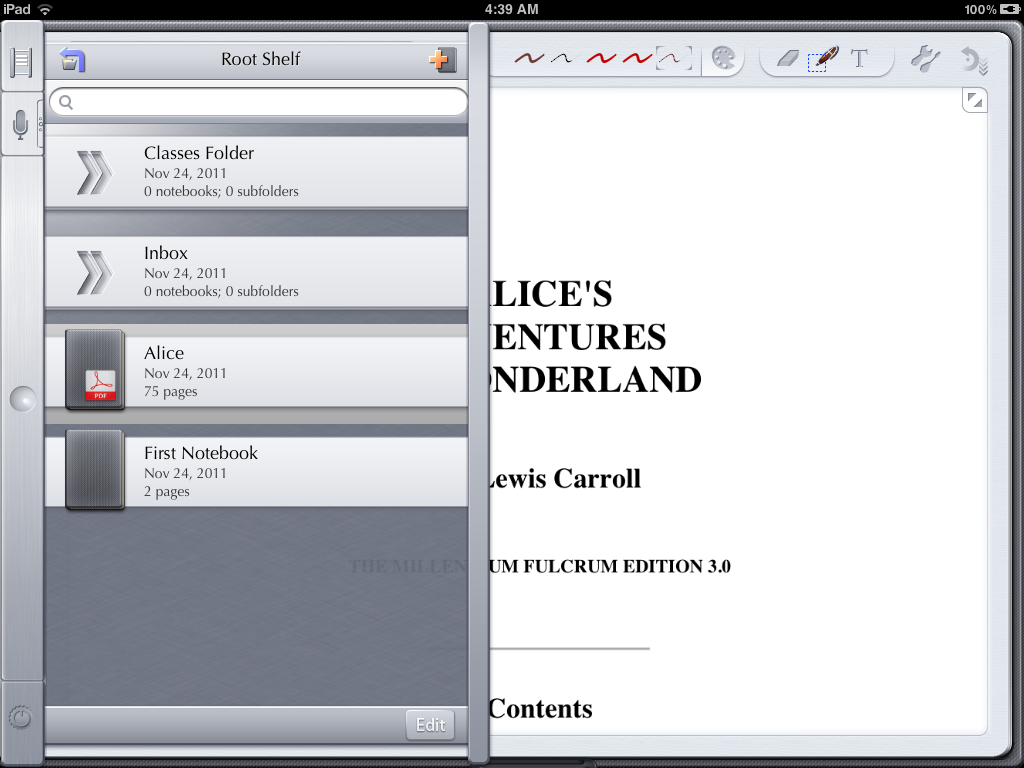Go up a folder with blue arrow icon
The width and height of the screenshot is (1024, 768).
[72, 60]
